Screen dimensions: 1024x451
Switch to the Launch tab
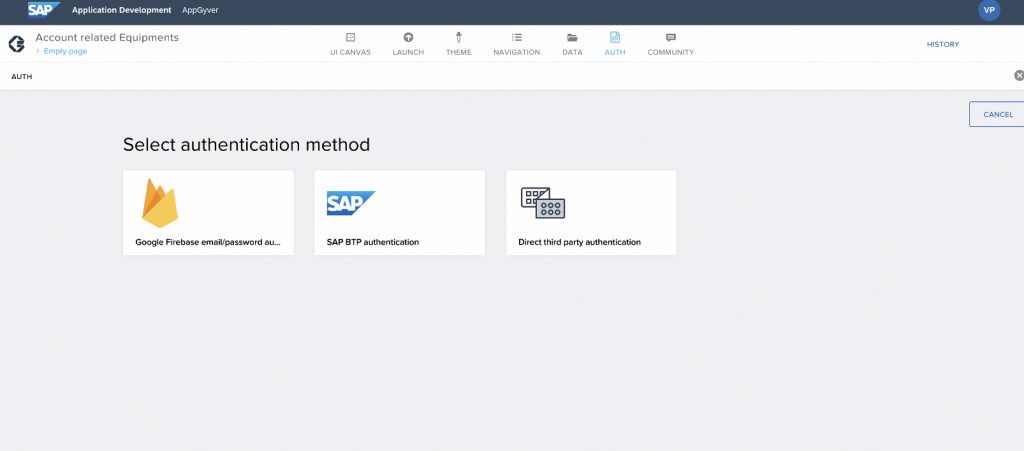(408, 44)
